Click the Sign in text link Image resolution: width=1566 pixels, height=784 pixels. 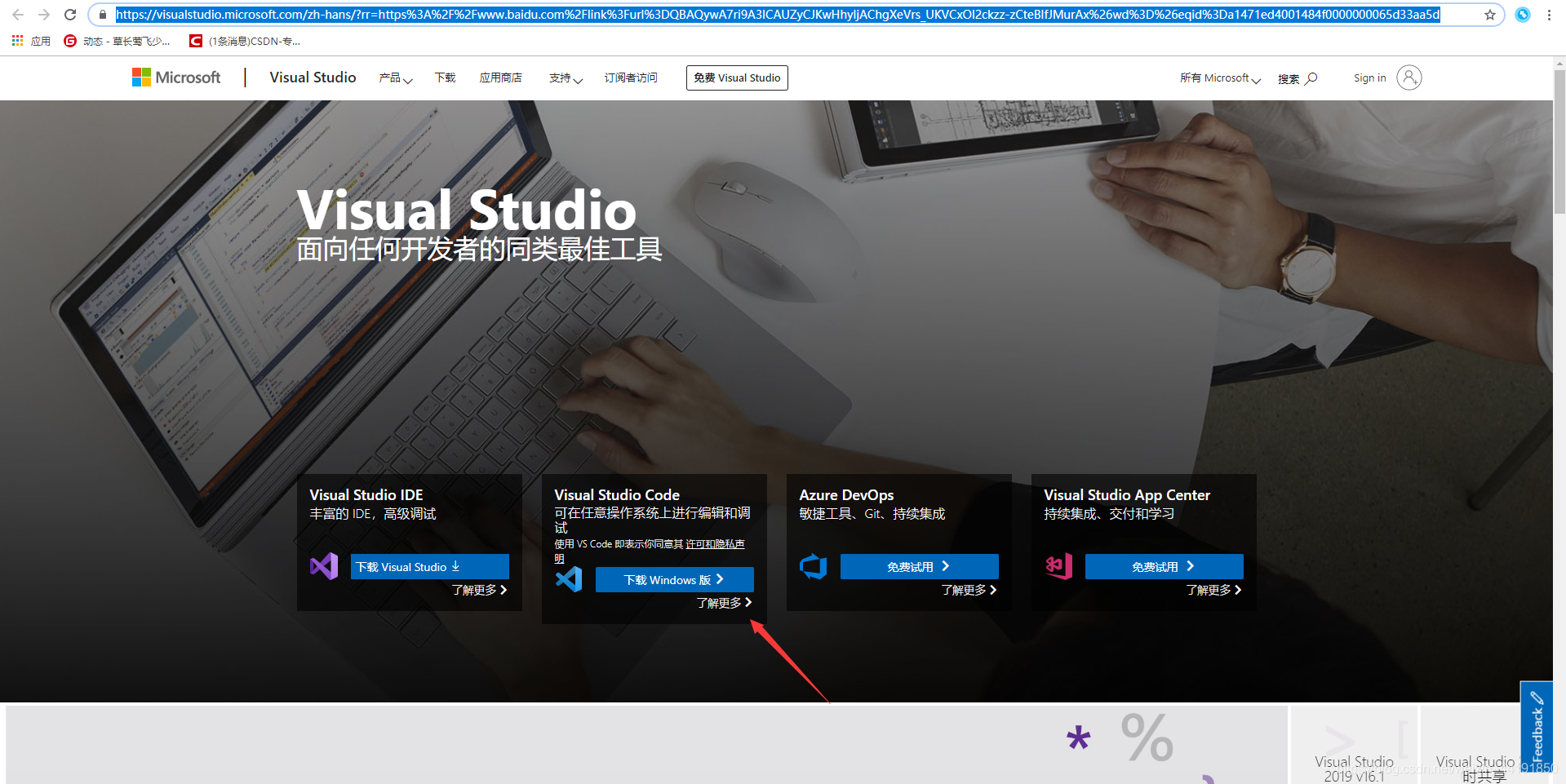click(x=1369, y=78)
